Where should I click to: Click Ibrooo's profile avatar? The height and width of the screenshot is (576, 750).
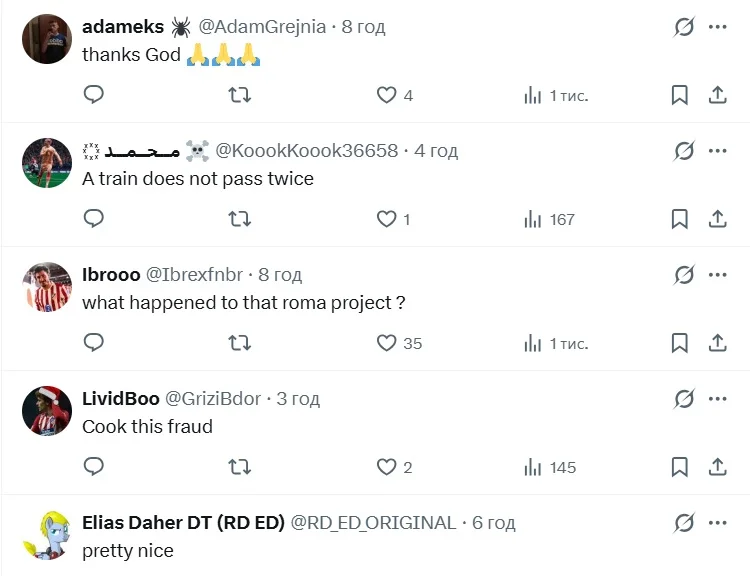[x=47, y=287]
